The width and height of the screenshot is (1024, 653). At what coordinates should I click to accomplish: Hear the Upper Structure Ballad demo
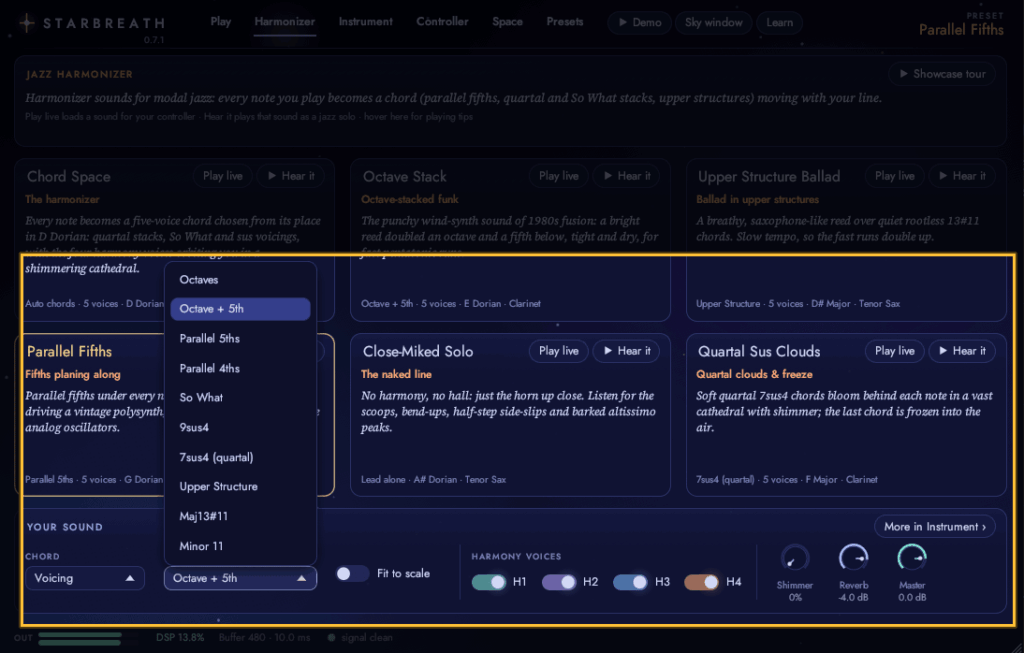coord(962,176)
